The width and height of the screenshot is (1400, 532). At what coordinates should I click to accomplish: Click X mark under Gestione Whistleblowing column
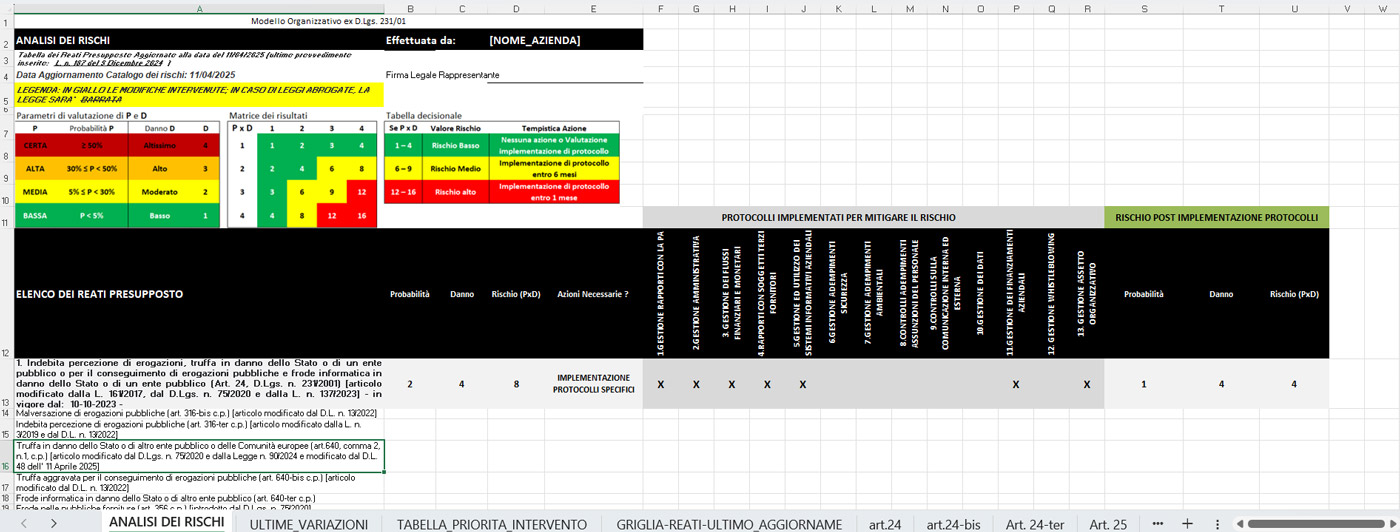click(1087, 384)
